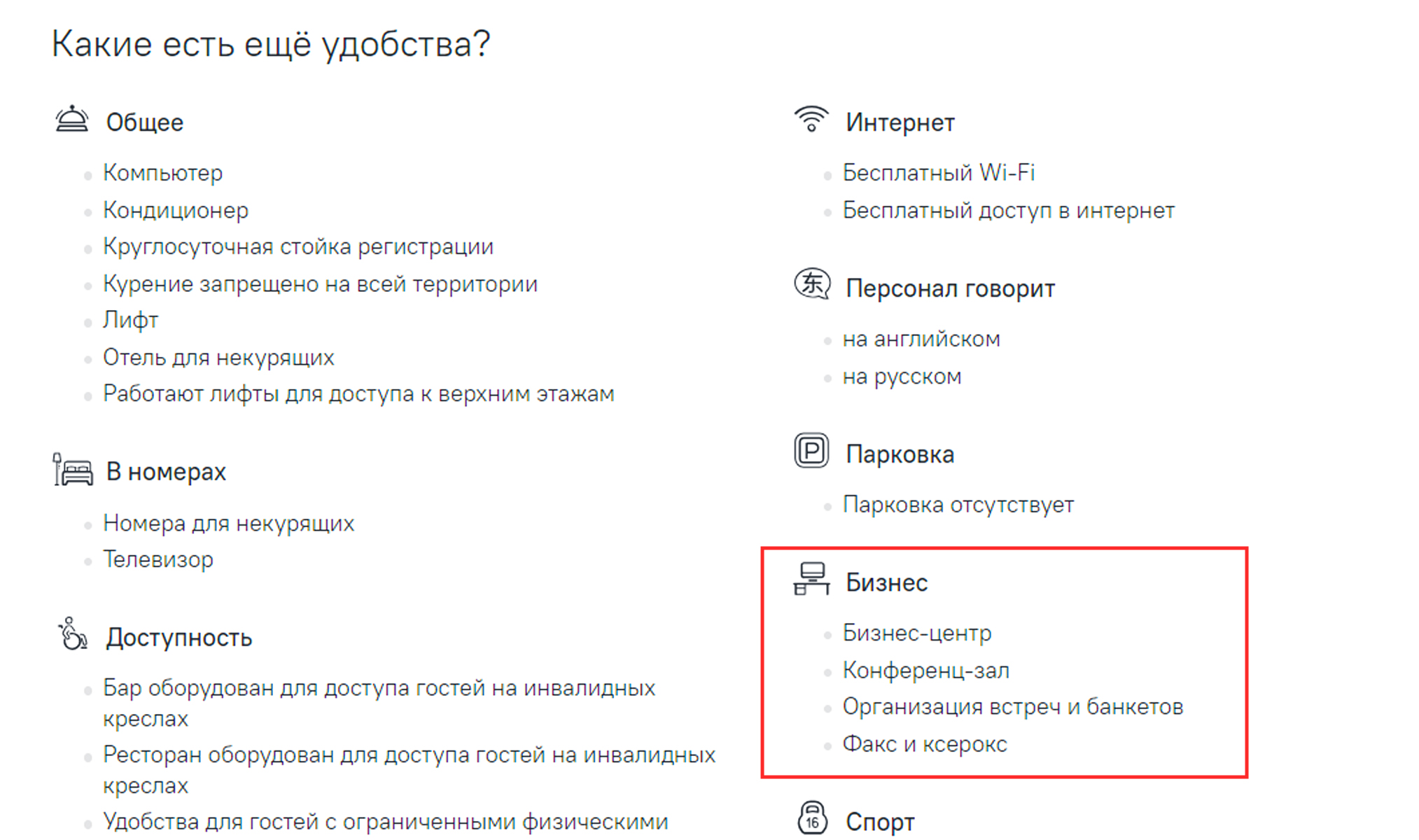Click the Организация встреч и банкетов item

(x=1012, y=707)
